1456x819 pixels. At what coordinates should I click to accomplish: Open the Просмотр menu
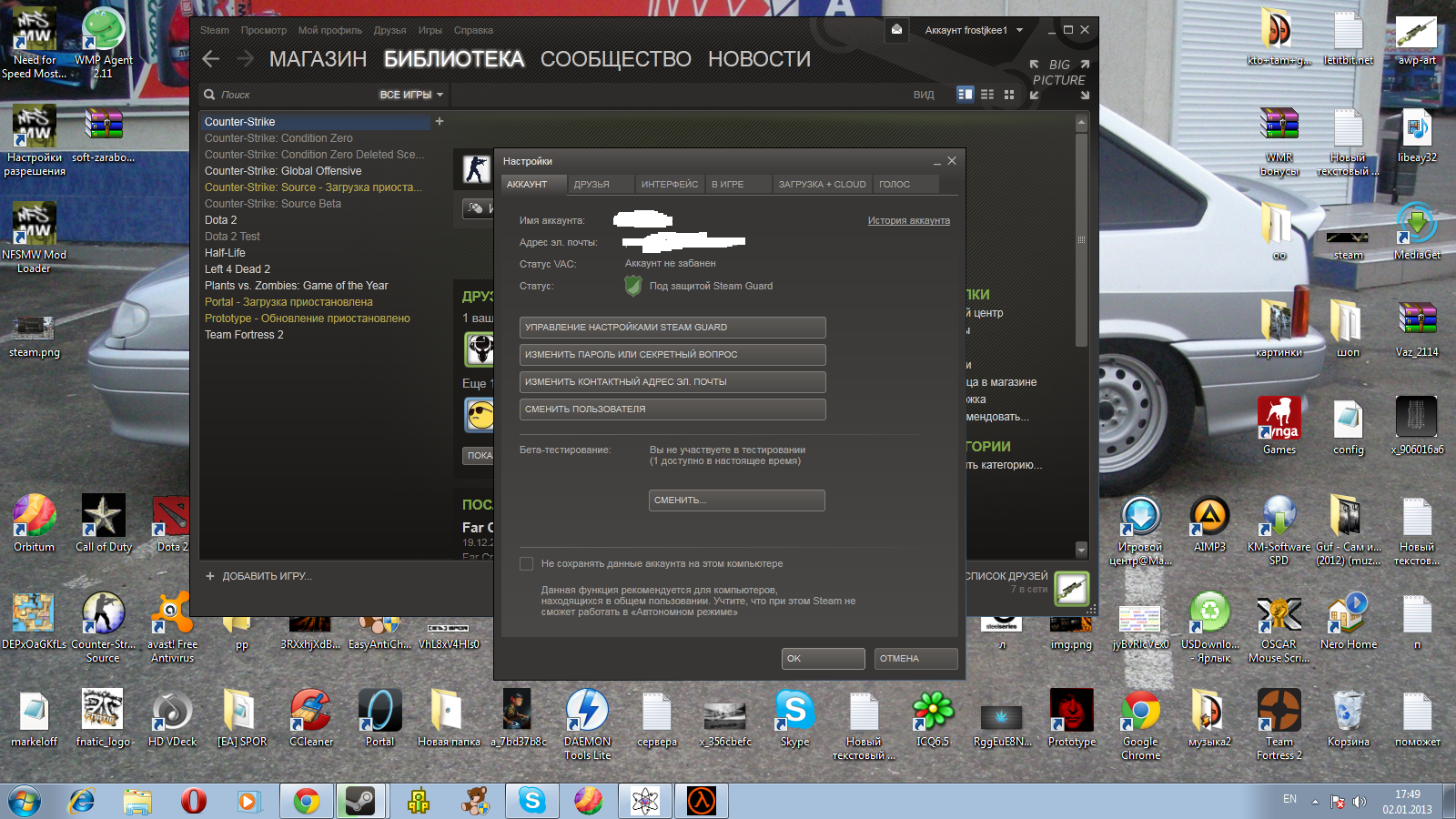pos(264,30)
